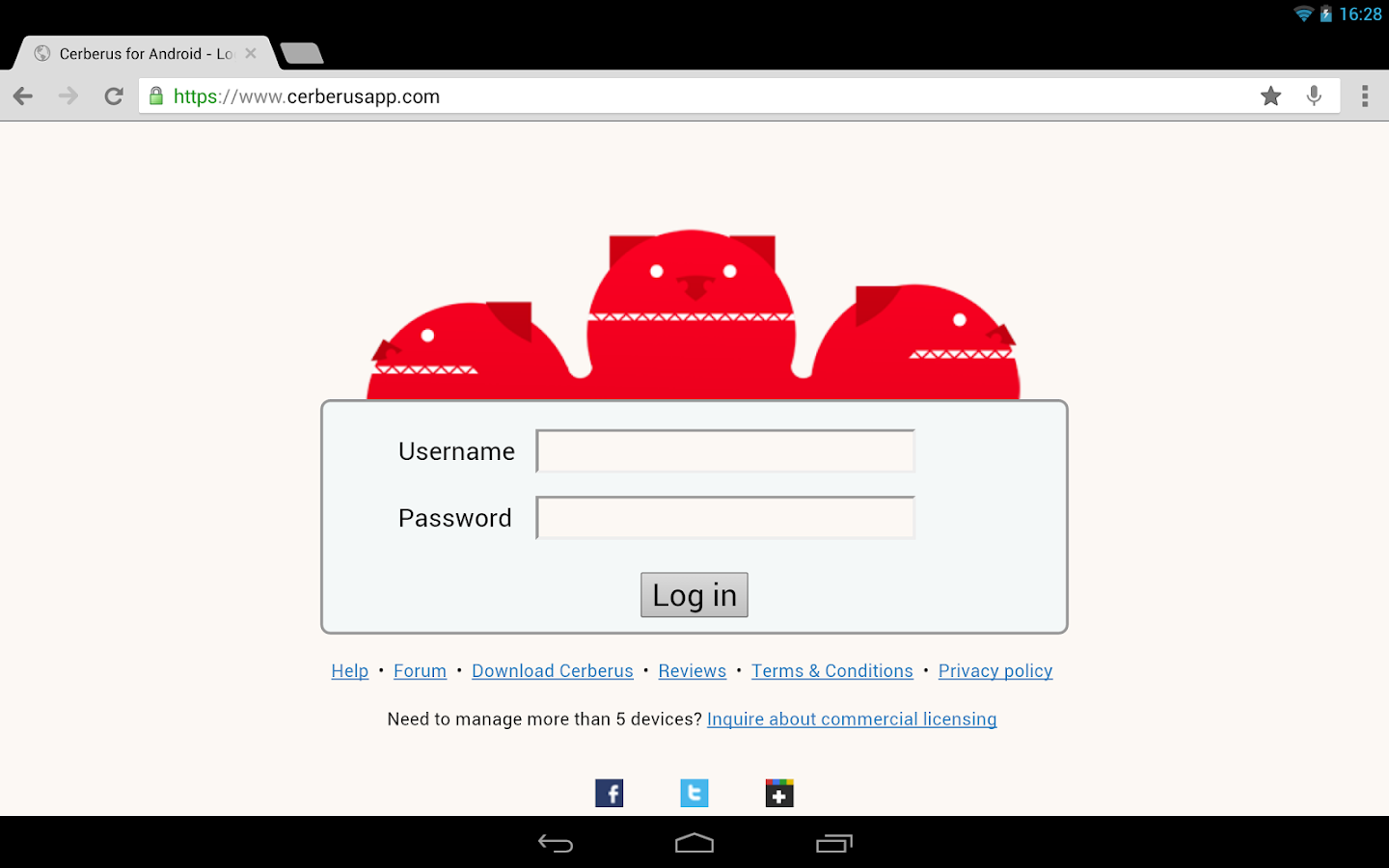1389x868 pixels.
Task: Open Inquire about commercial licensing link
Action: pos(852,719)
